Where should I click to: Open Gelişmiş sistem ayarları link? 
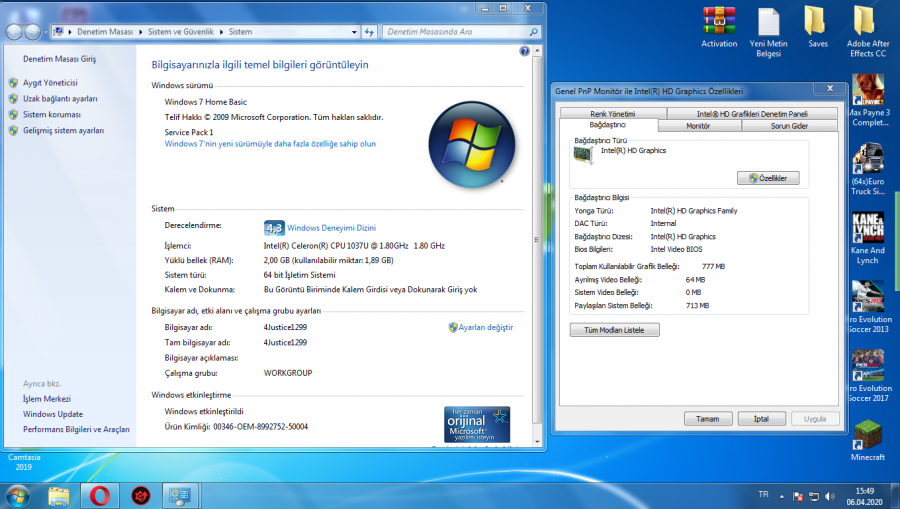tap(63, 131)
